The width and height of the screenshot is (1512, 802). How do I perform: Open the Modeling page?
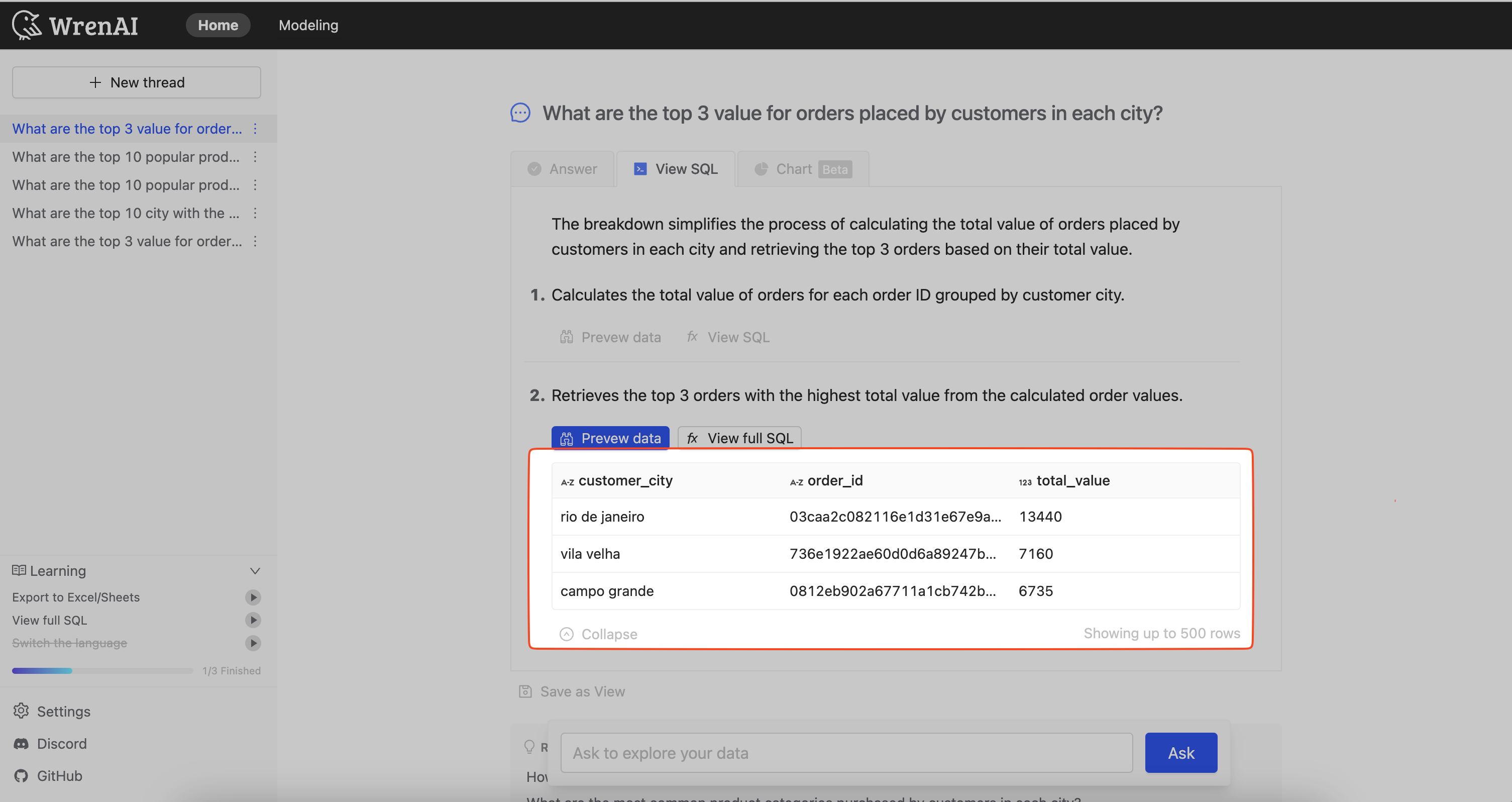click(308, 25)
